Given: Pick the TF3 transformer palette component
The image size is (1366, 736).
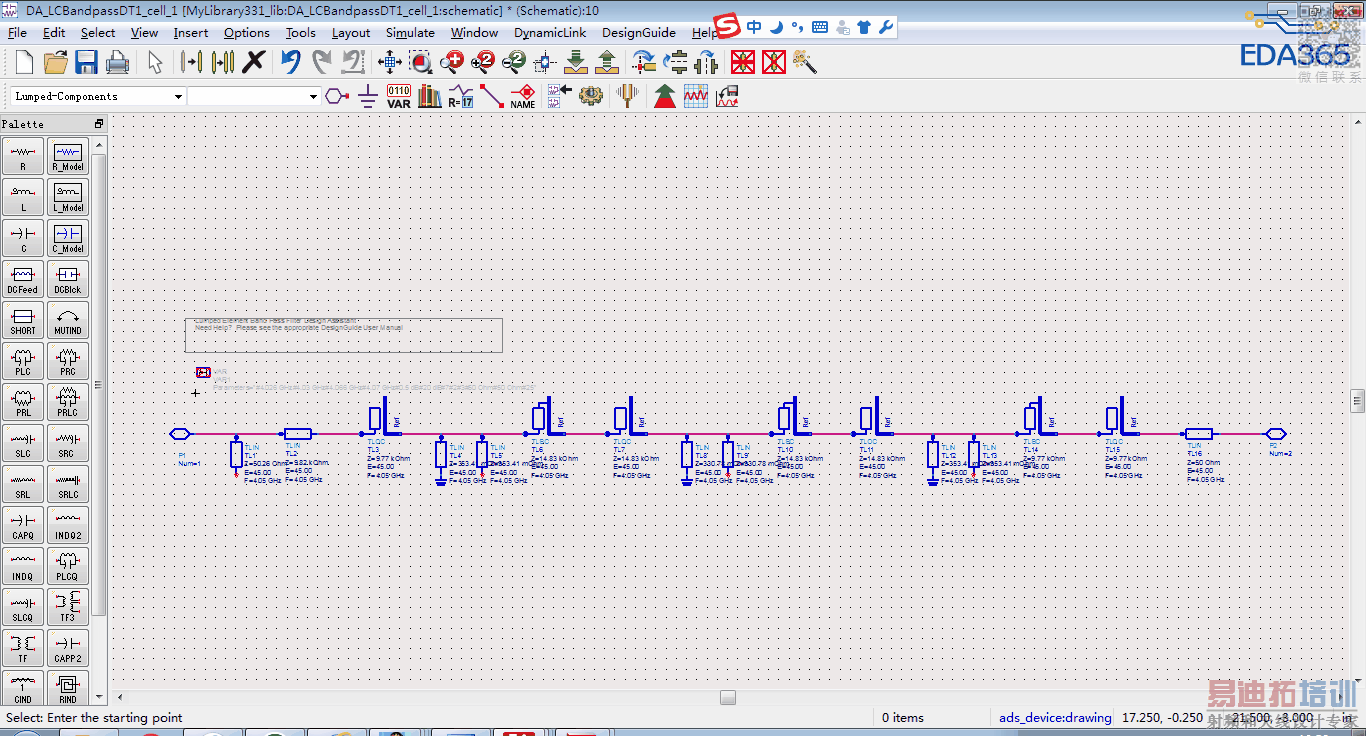Looking at the screenshot, I should tap(68, 607).
